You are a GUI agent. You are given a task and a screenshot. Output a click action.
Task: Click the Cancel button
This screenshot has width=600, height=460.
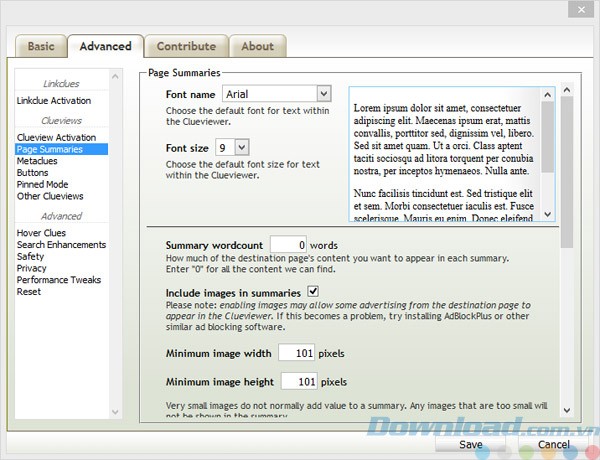click(554, 444)
